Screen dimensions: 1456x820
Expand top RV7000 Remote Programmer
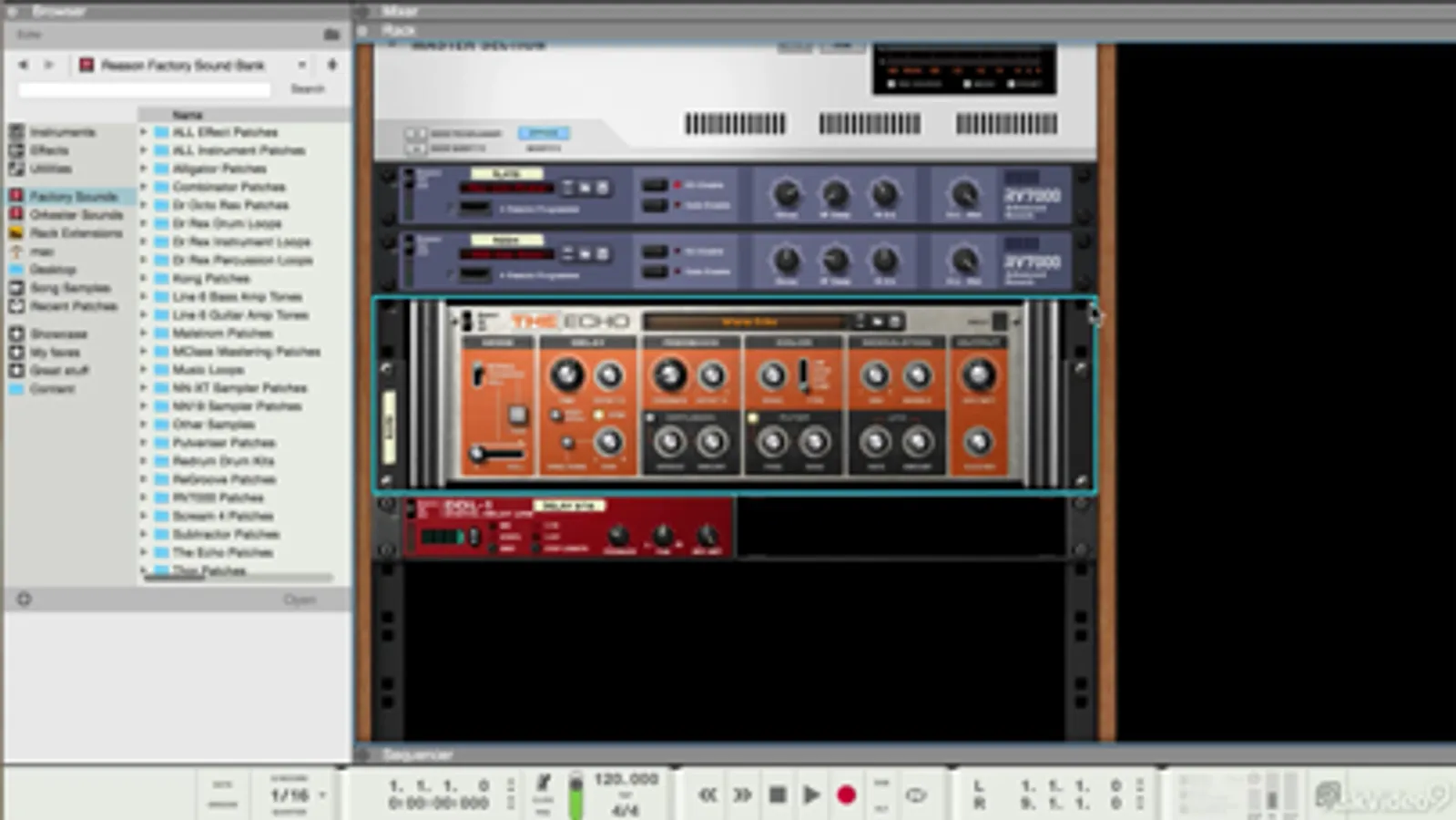451,209
